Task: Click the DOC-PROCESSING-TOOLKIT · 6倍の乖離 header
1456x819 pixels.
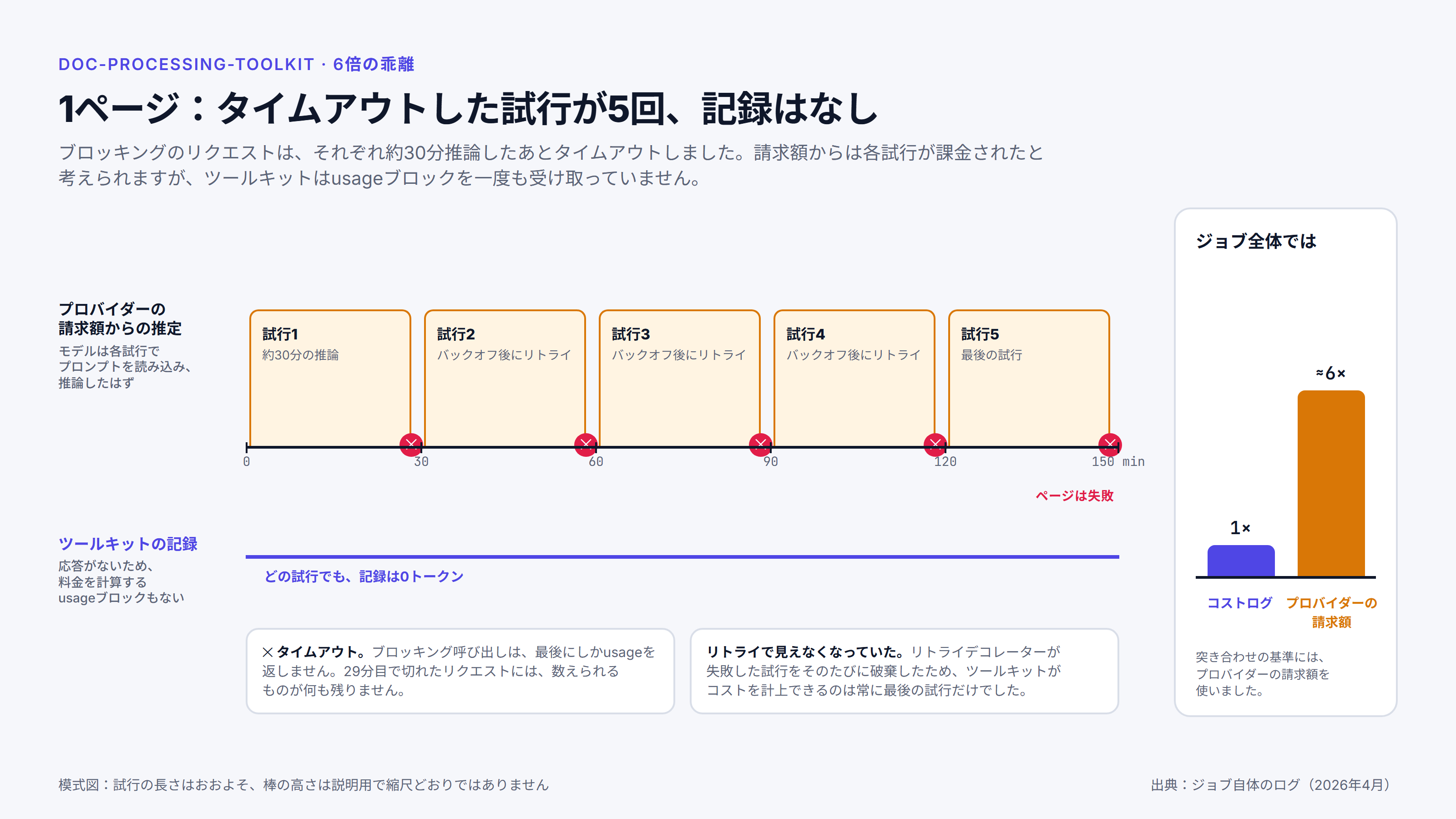Action: pos(236,65)
